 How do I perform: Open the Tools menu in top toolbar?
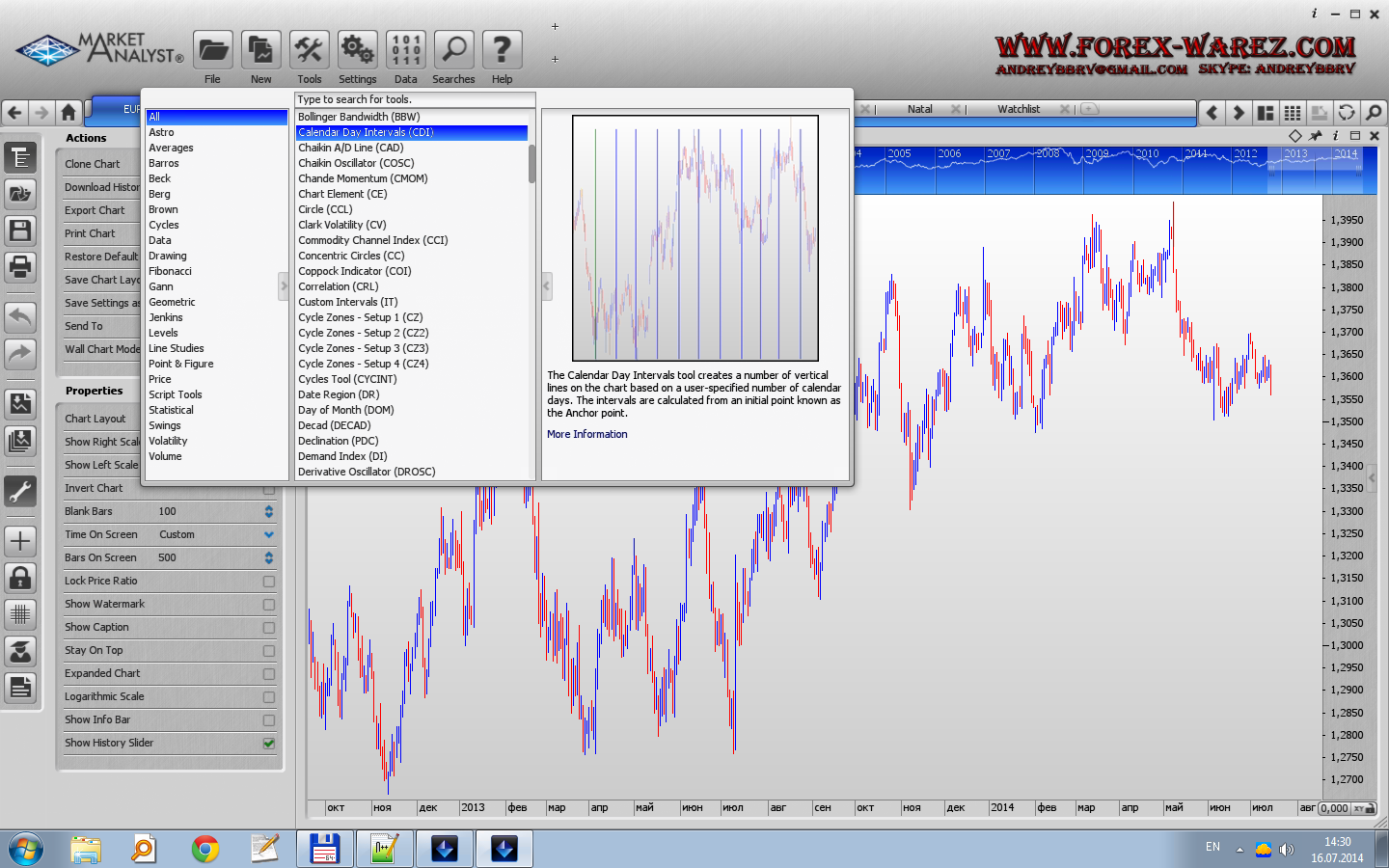[x=309, y=50]
